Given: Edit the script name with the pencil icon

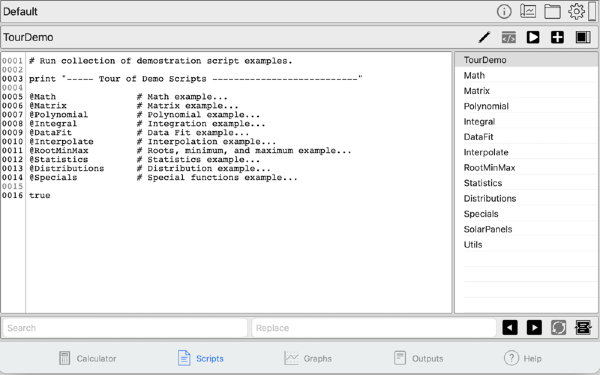Looking at the screenshot, I should tap(484, 37).
